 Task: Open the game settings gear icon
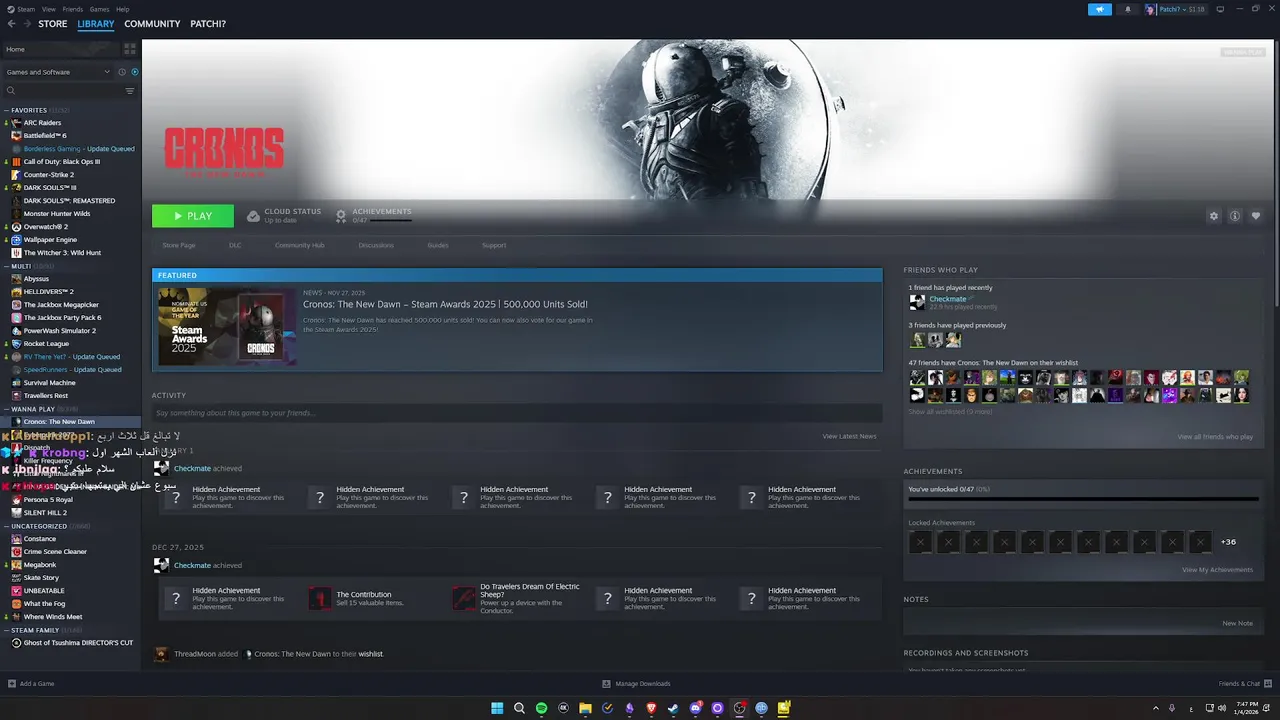click(1214, 216)
